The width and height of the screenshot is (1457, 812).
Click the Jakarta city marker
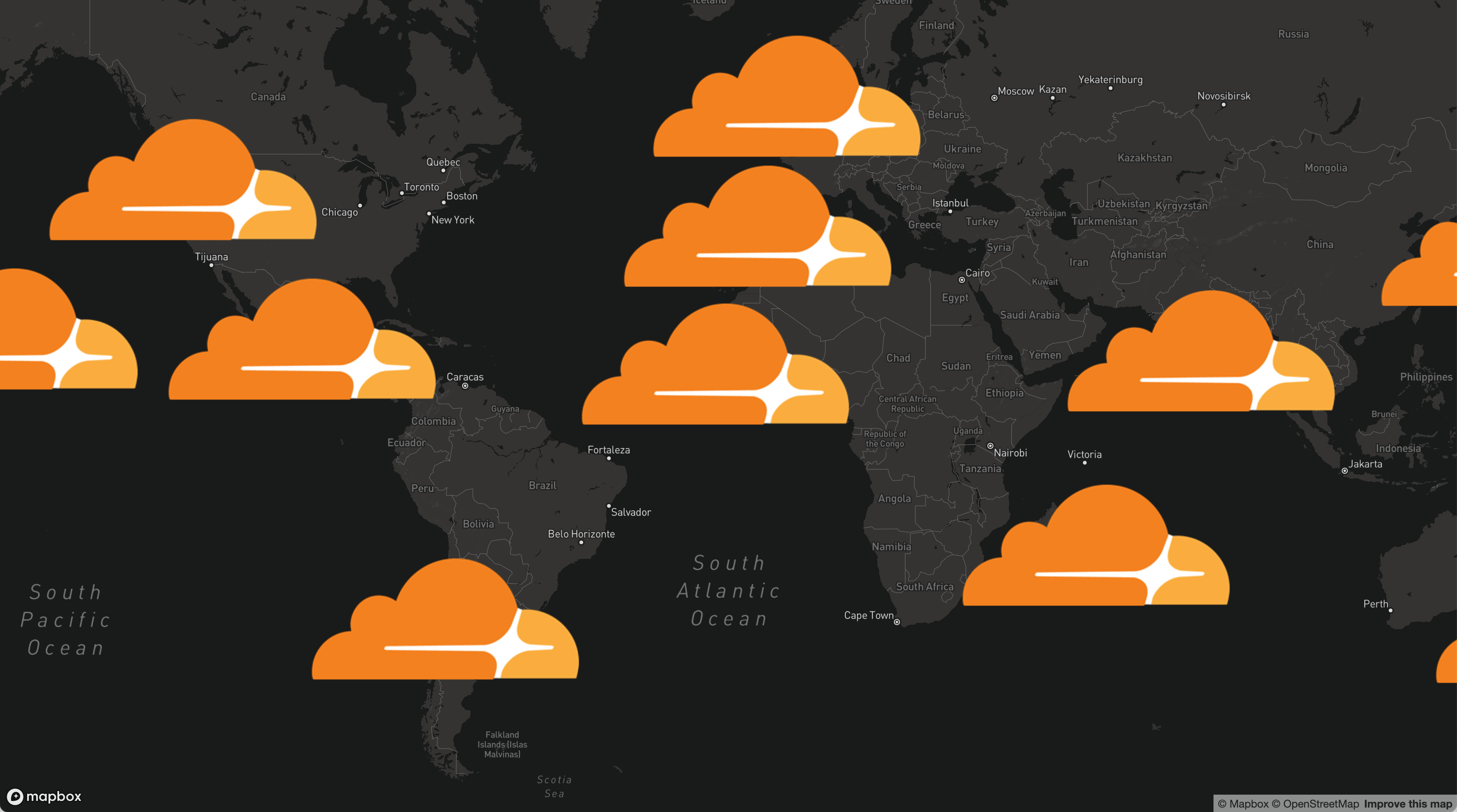1344,470
